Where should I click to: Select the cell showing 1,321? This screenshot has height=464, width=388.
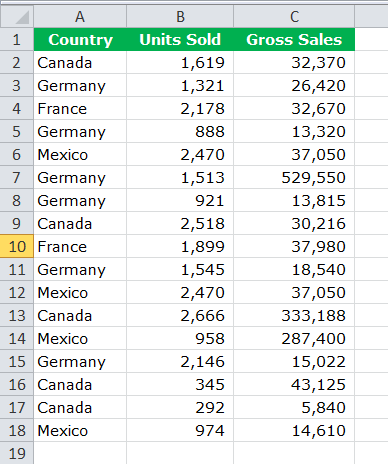tap(180, 85)
